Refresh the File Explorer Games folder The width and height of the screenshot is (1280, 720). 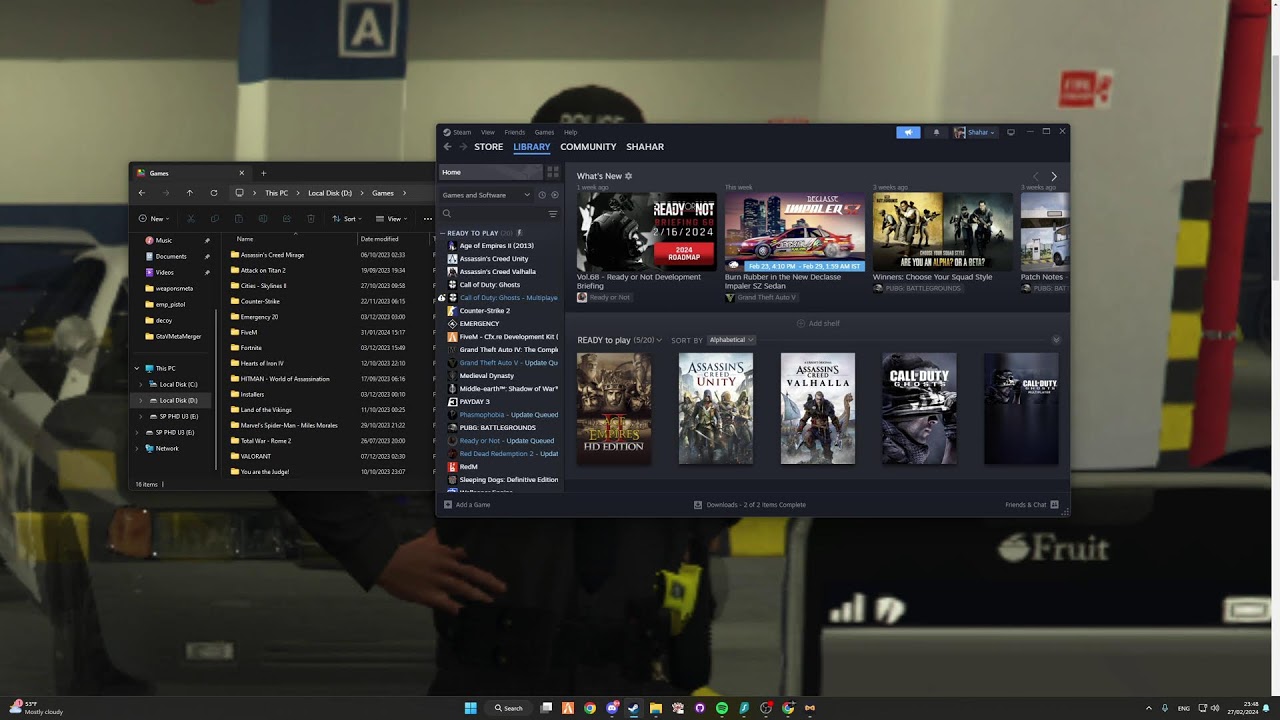pos(214,193)
